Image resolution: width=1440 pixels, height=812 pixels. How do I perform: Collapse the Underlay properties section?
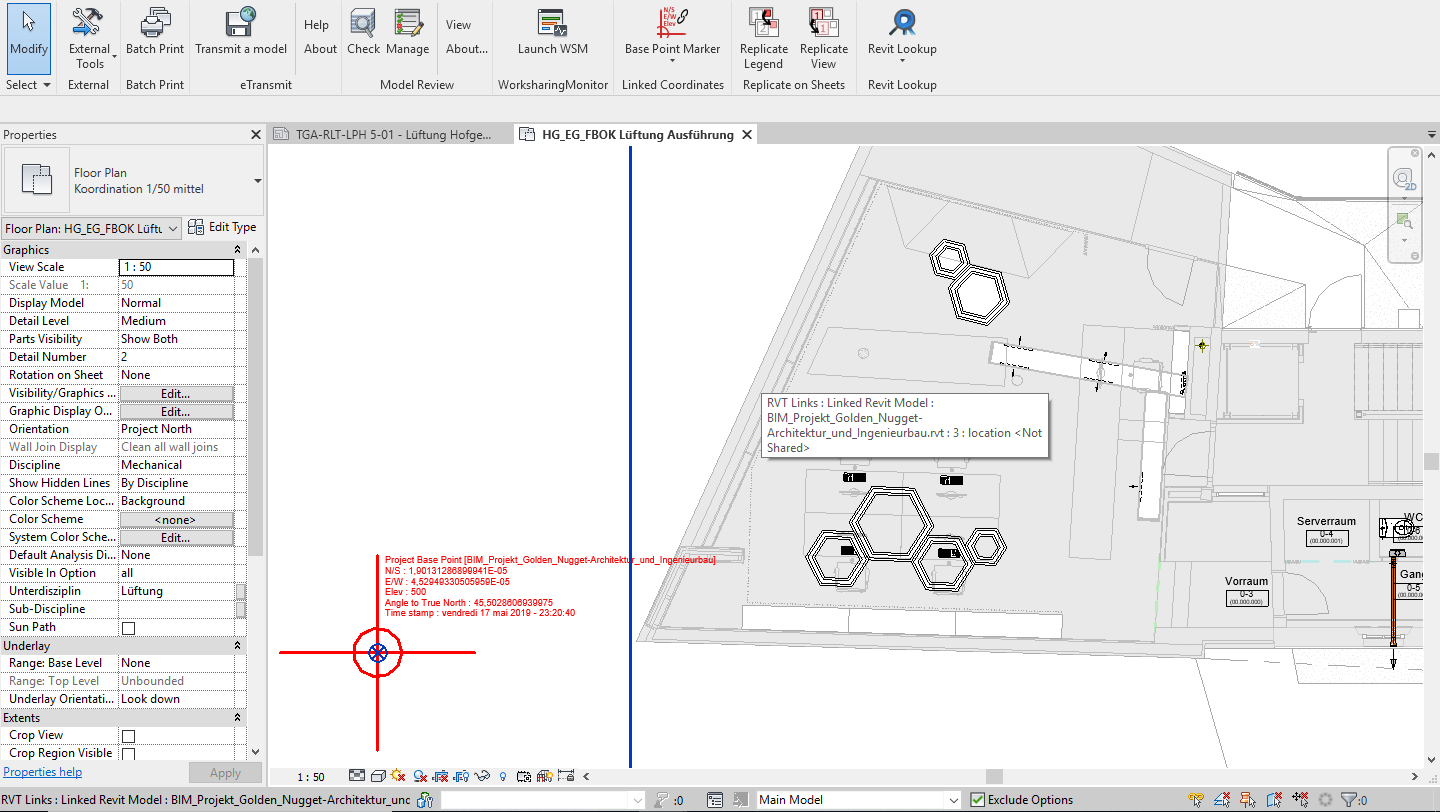(238, 645)
